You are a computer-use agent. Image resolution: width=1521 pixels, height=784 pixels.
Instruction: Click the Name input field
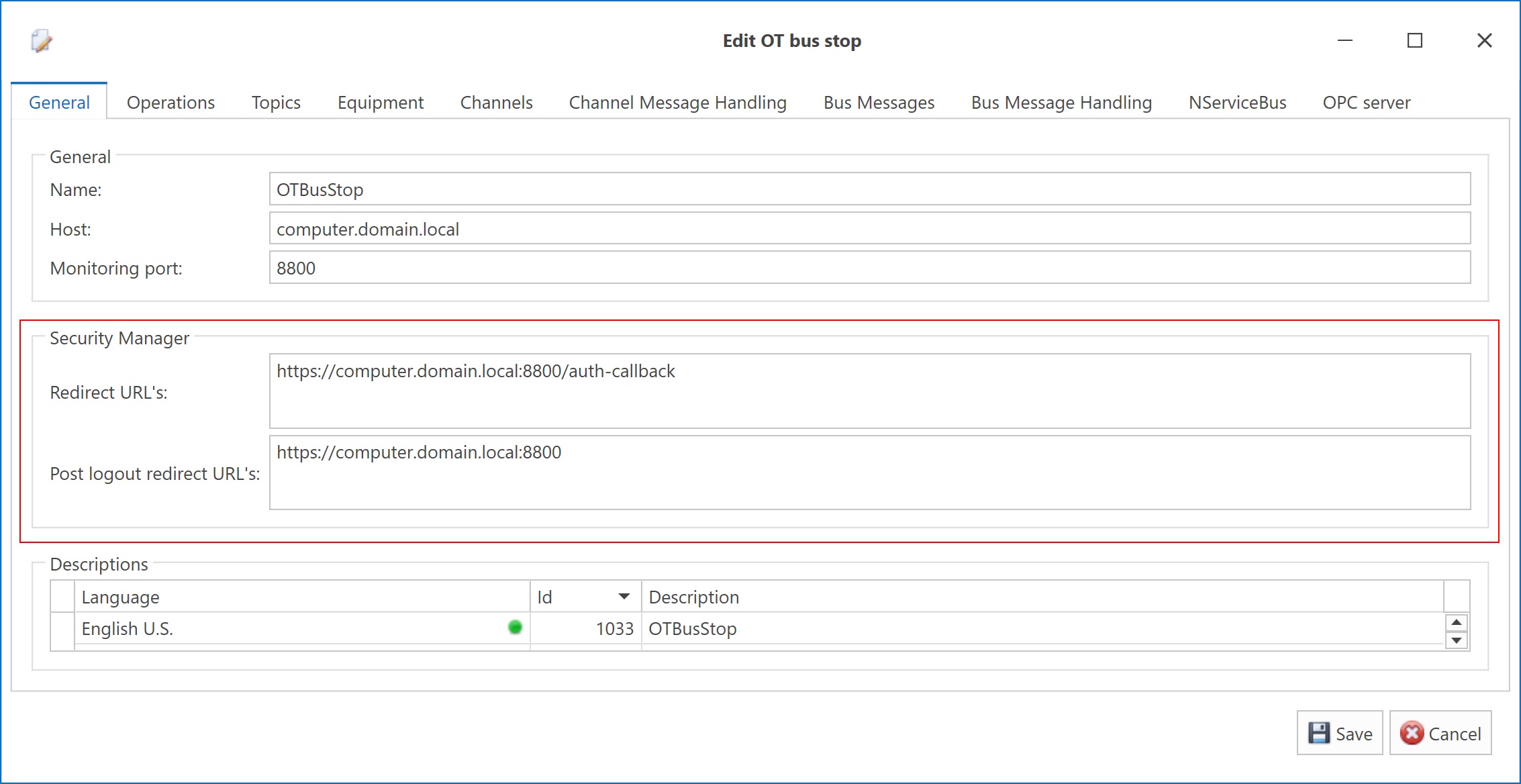coord(869,189)
